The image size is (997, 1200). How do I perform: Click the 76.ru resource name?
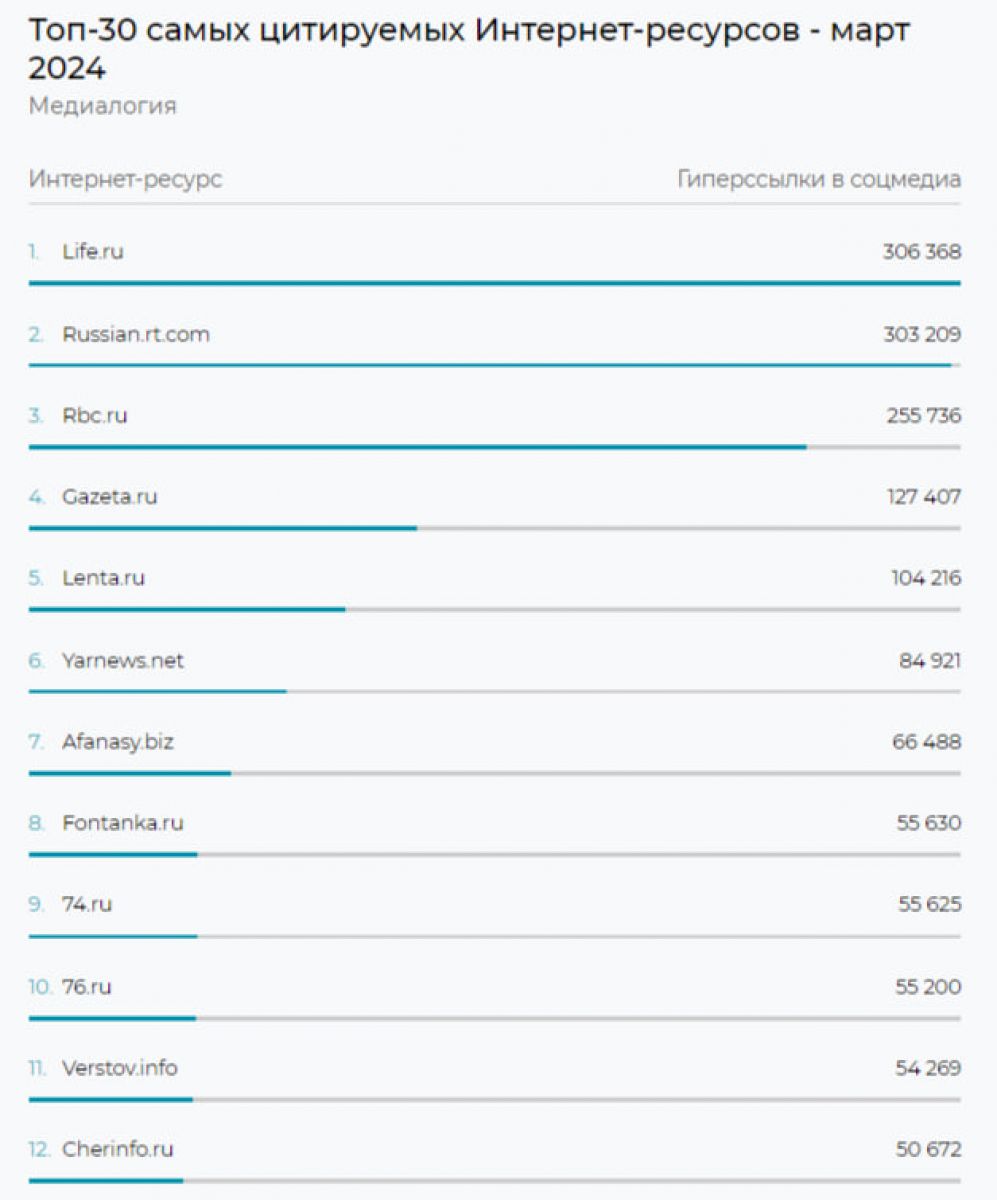coord(87,987)
